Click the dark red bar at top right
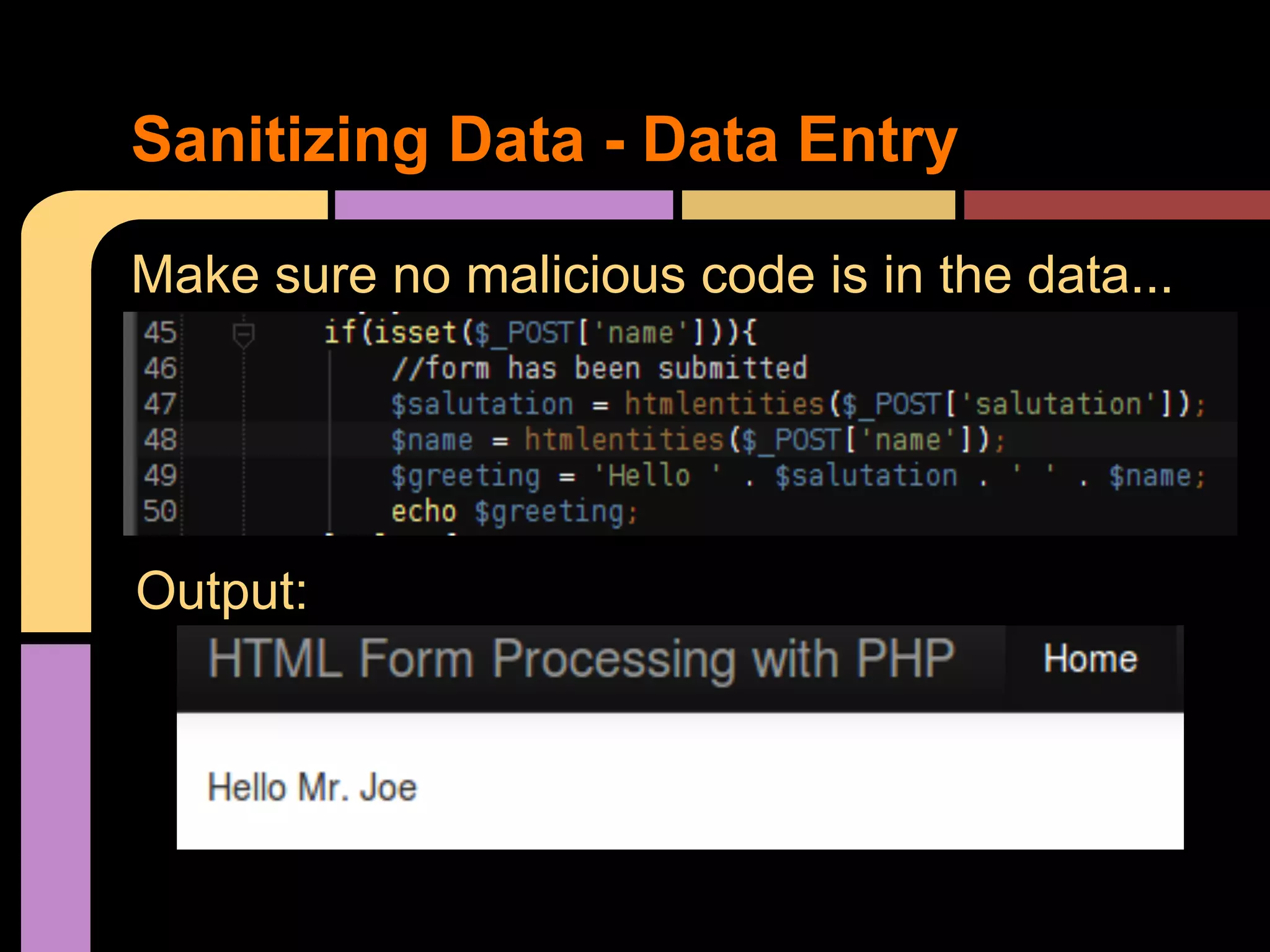The height and width of the screenshot is (952, 1270). coord(1116,205)
